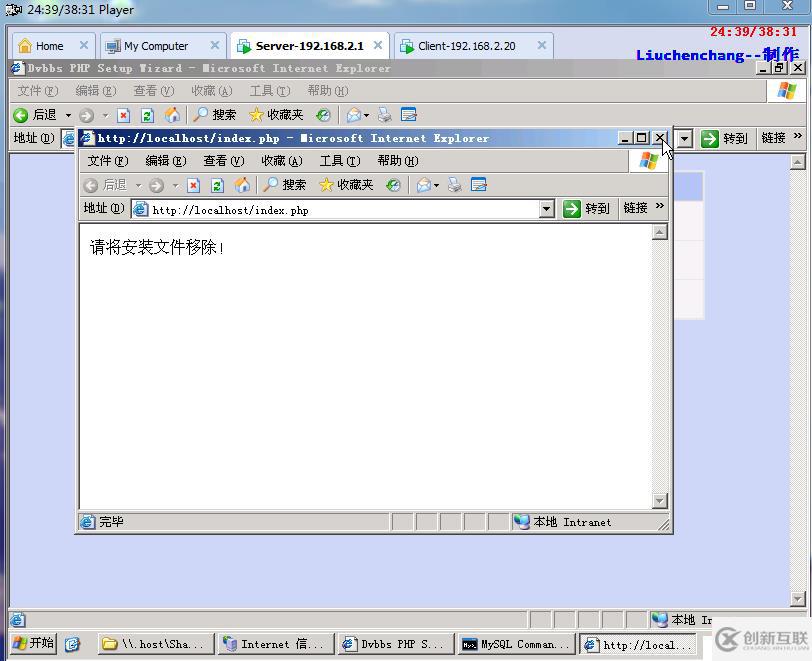
Task: Open Mail dropdown arrow in localhost window
Action: [x=437, y=185]
